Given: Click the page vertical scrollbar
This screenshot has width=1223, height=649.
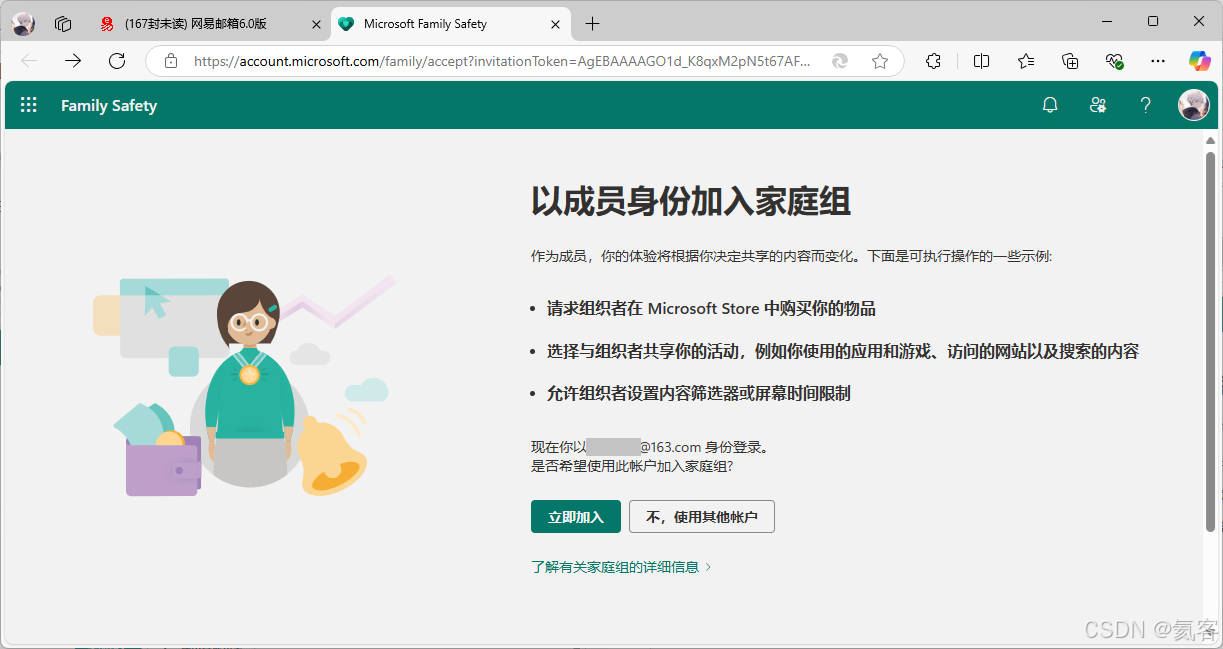Looking at the screenshot, I should 1210,341.
